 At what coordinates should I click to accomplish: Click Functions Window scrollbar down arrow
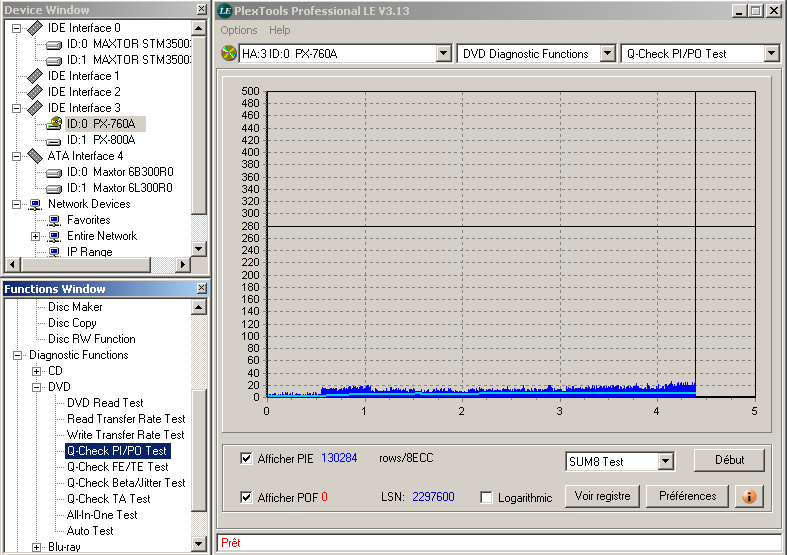199,544
